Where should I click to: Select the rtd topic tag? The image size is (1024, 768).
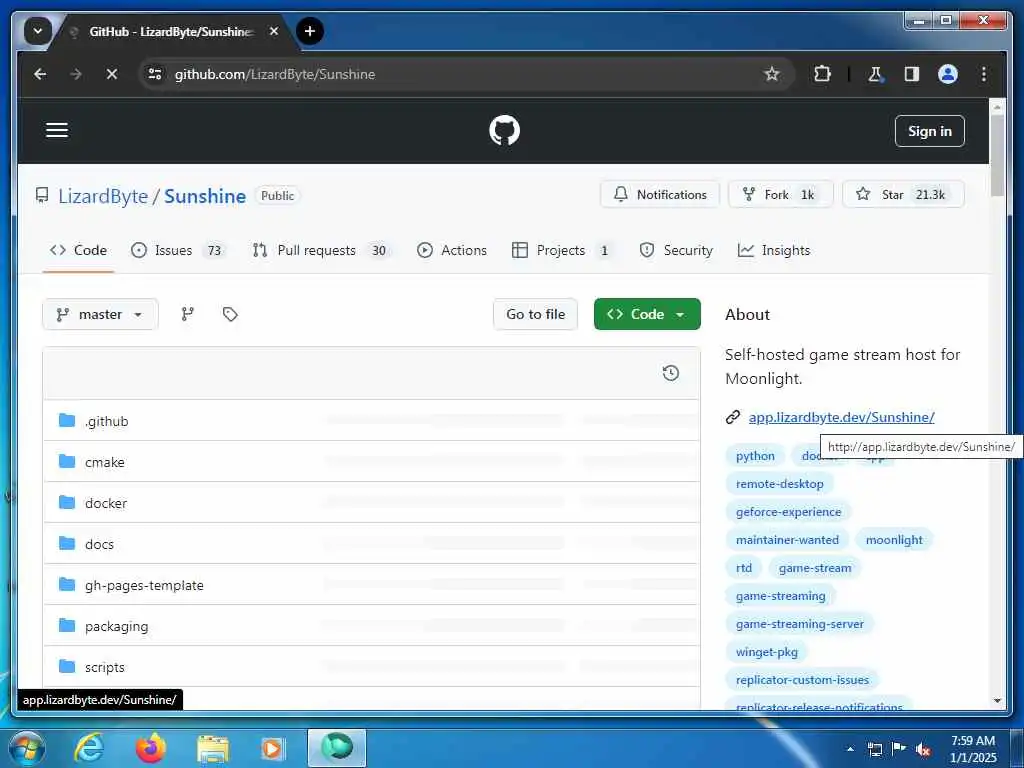pos(744,568)
